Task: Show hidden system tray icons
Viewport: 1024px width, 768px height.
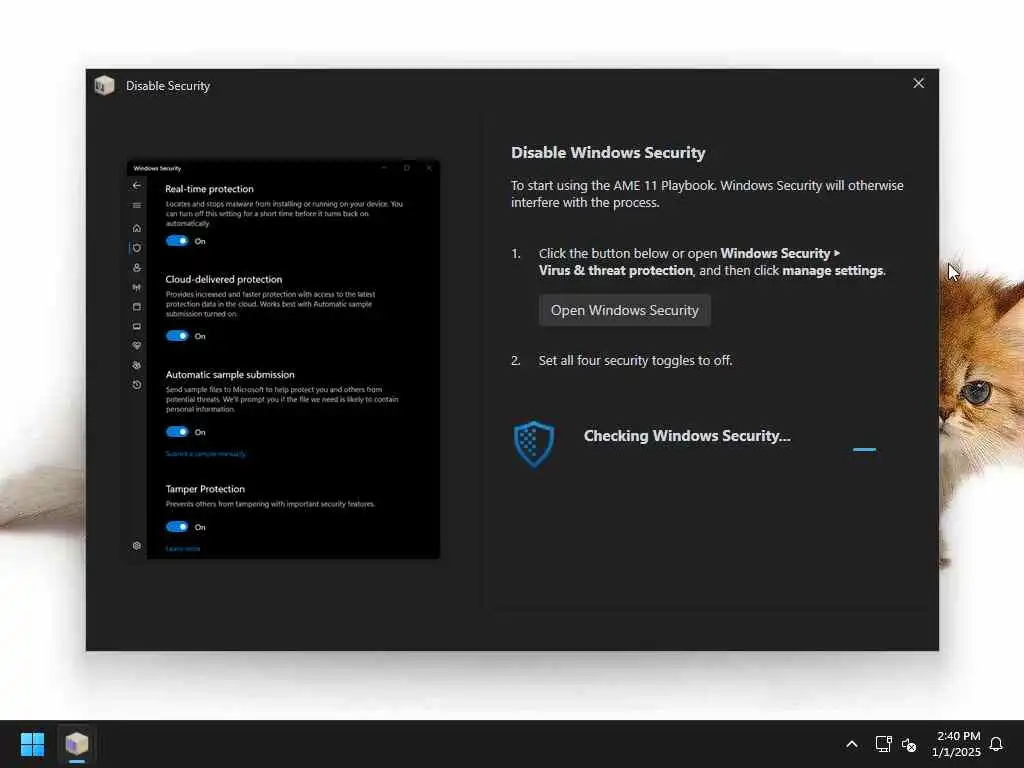Action: click(x=852, y=744)
